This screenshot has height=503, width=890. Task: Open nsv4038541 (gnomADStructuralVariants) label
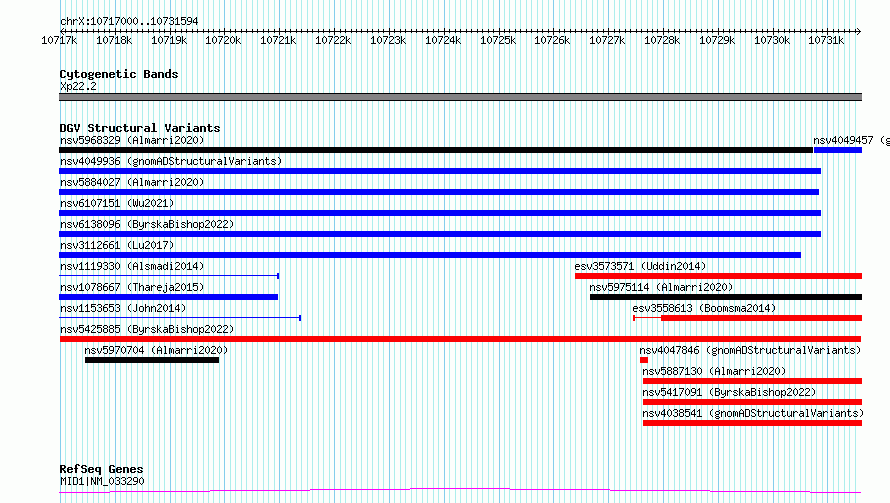(753, 413)
